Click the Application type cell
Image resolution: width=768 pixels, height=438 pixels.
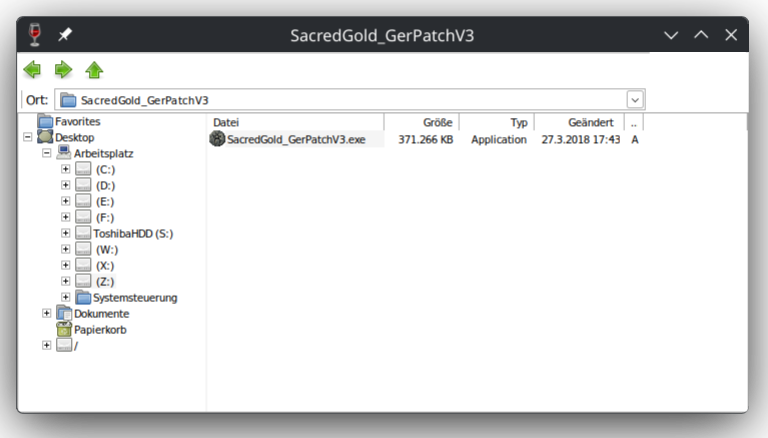click(499, 140)
